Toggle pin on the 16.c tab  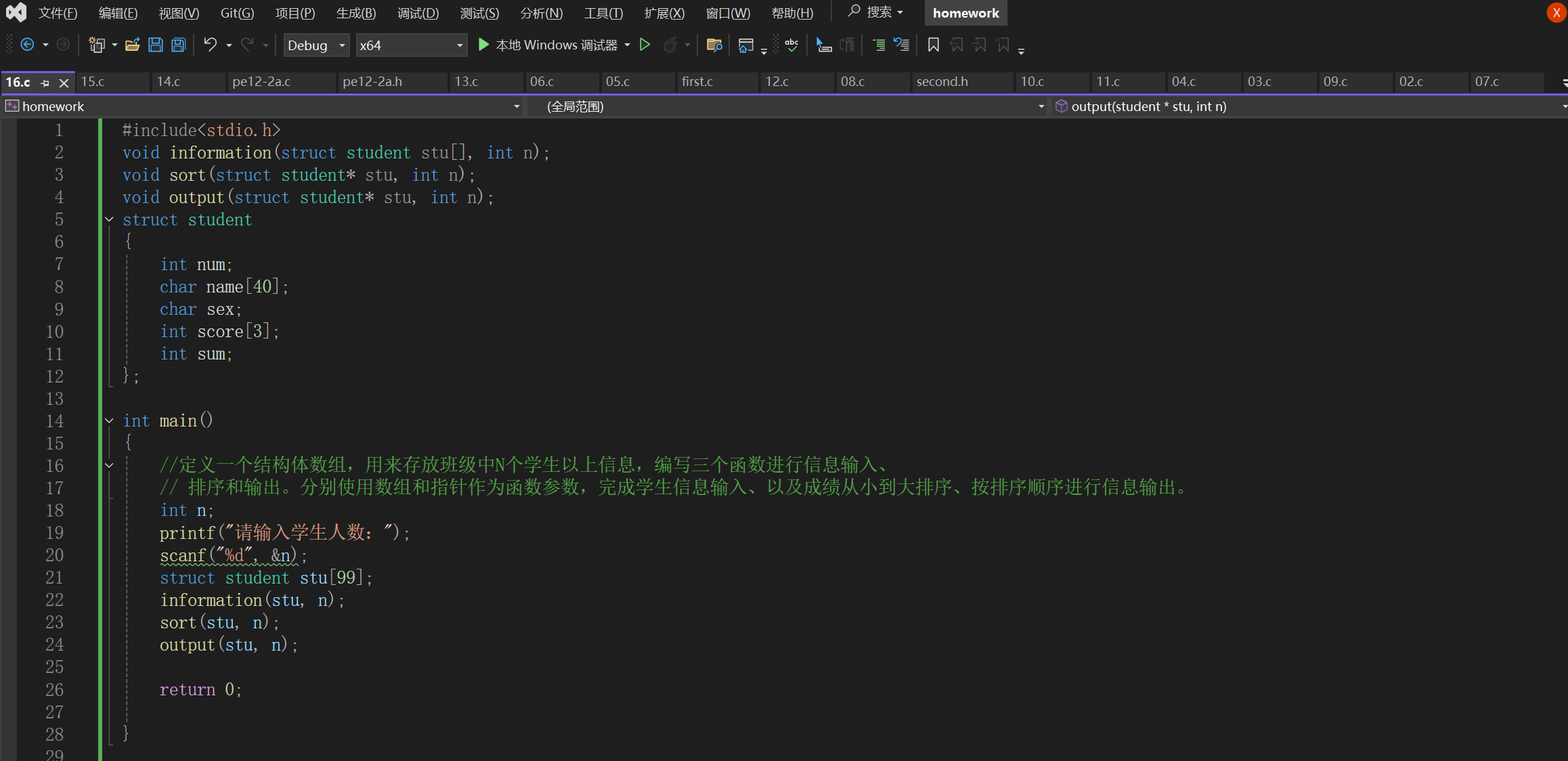[45, 83]
